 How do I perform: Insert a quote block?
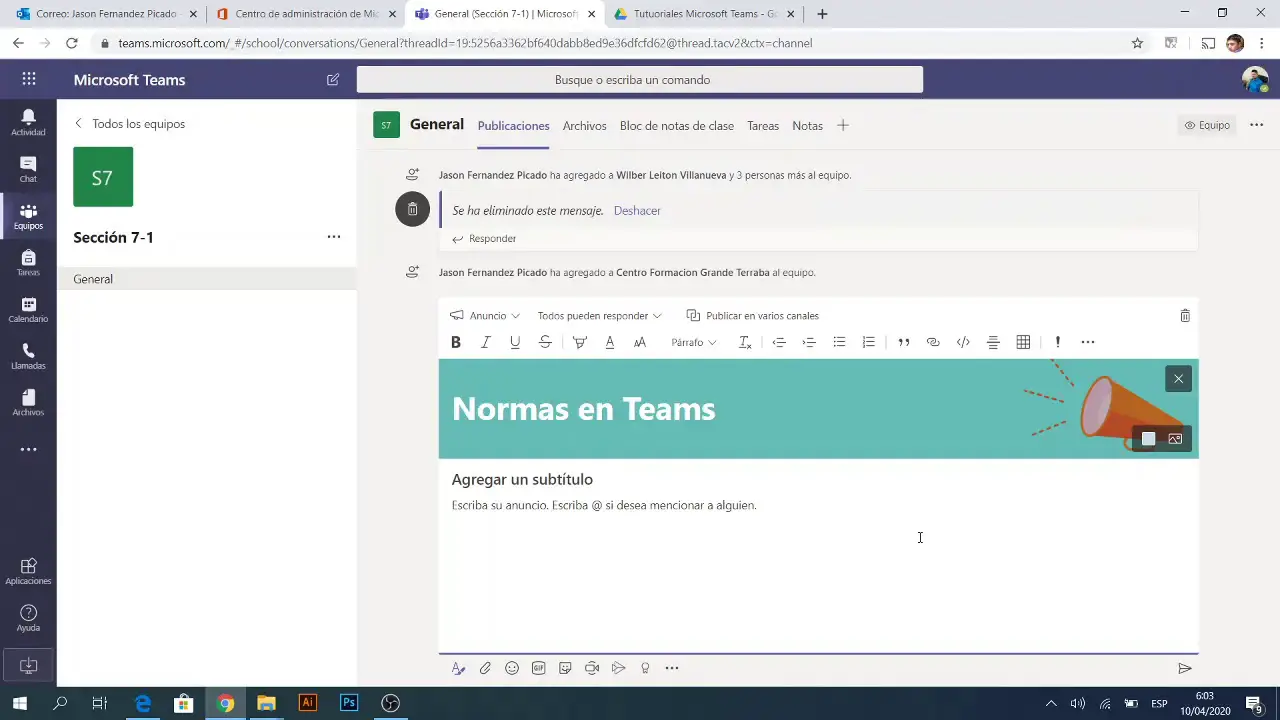tap(903, 342)
